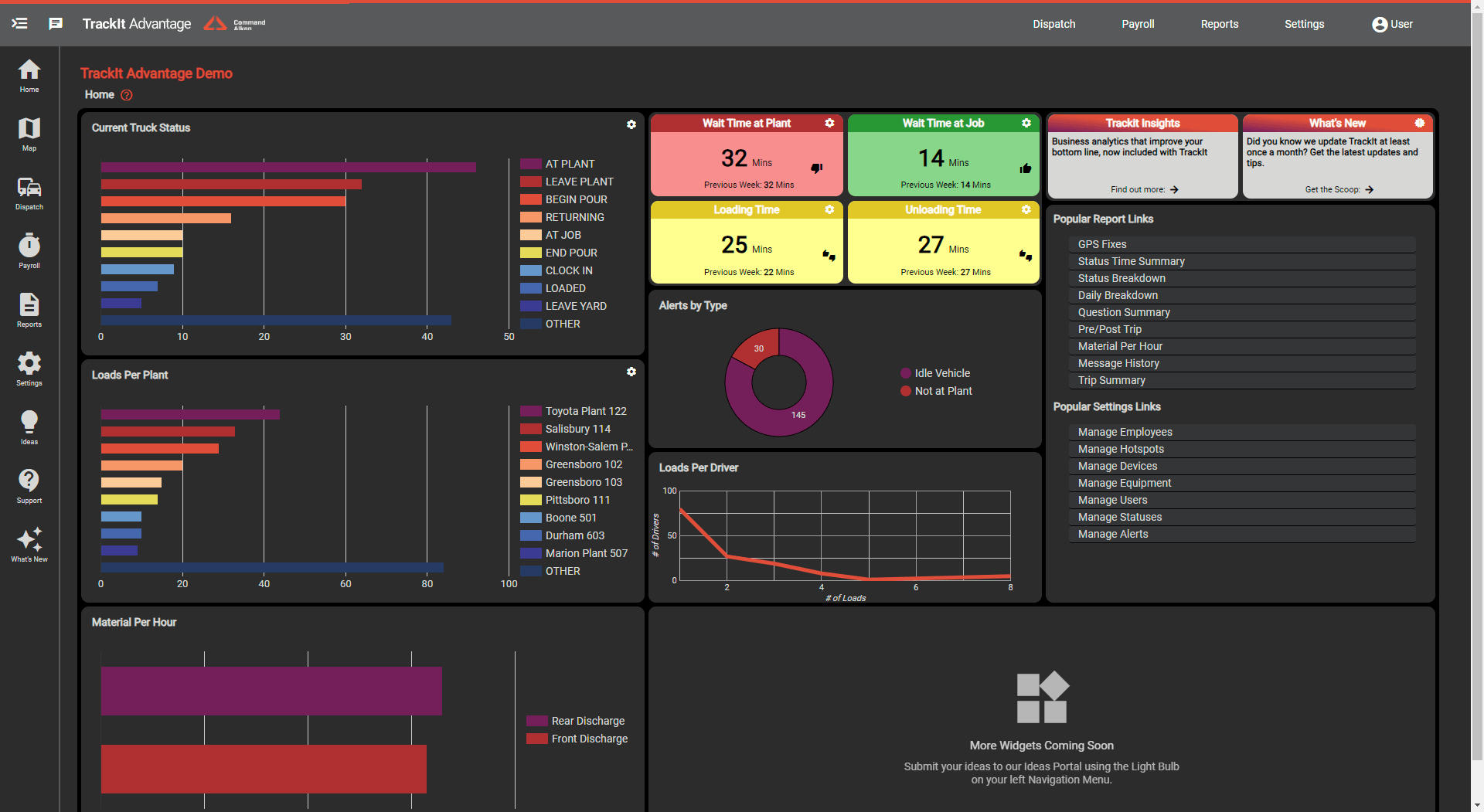Switch to the Dispatch page from top navigation

coord(1054,24)
